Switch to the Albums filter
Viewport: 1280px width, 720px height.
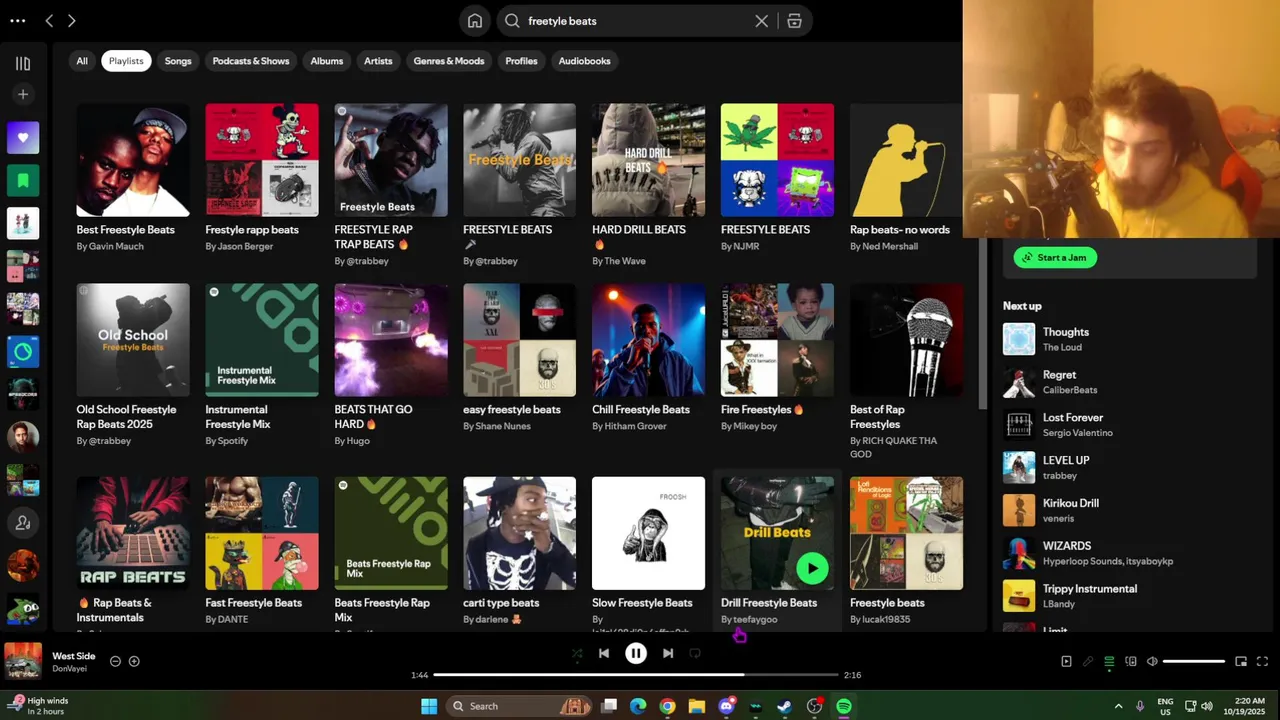(327, 61)
